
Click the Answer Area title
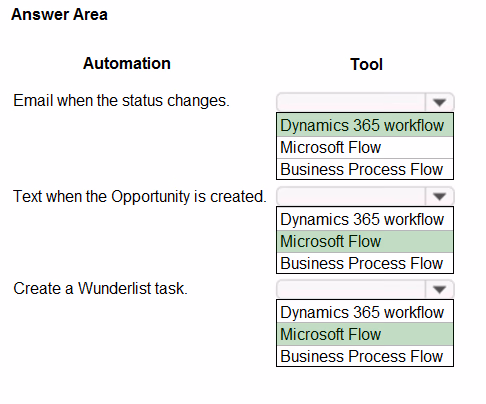(59, 14)
